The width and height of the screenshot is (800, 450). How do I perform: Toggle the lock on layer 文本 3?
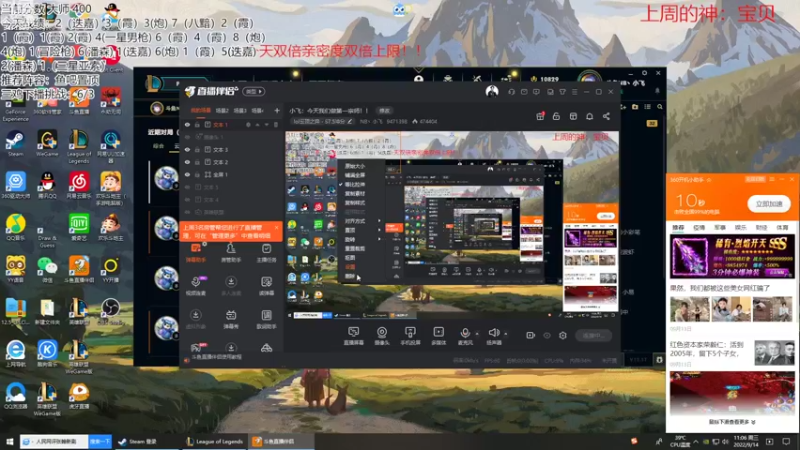[x=197, y=149]
